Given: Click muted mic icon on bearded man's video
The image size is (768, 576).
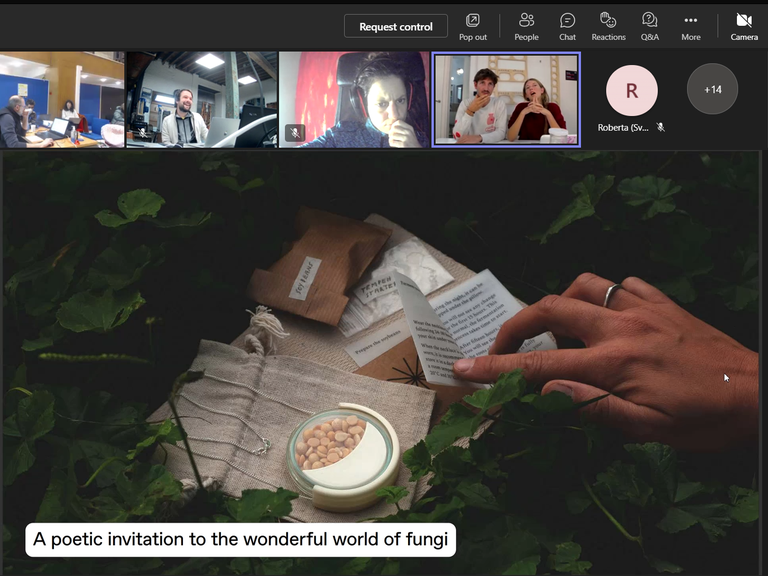Looking at the screenshot, I should point(143,132).
